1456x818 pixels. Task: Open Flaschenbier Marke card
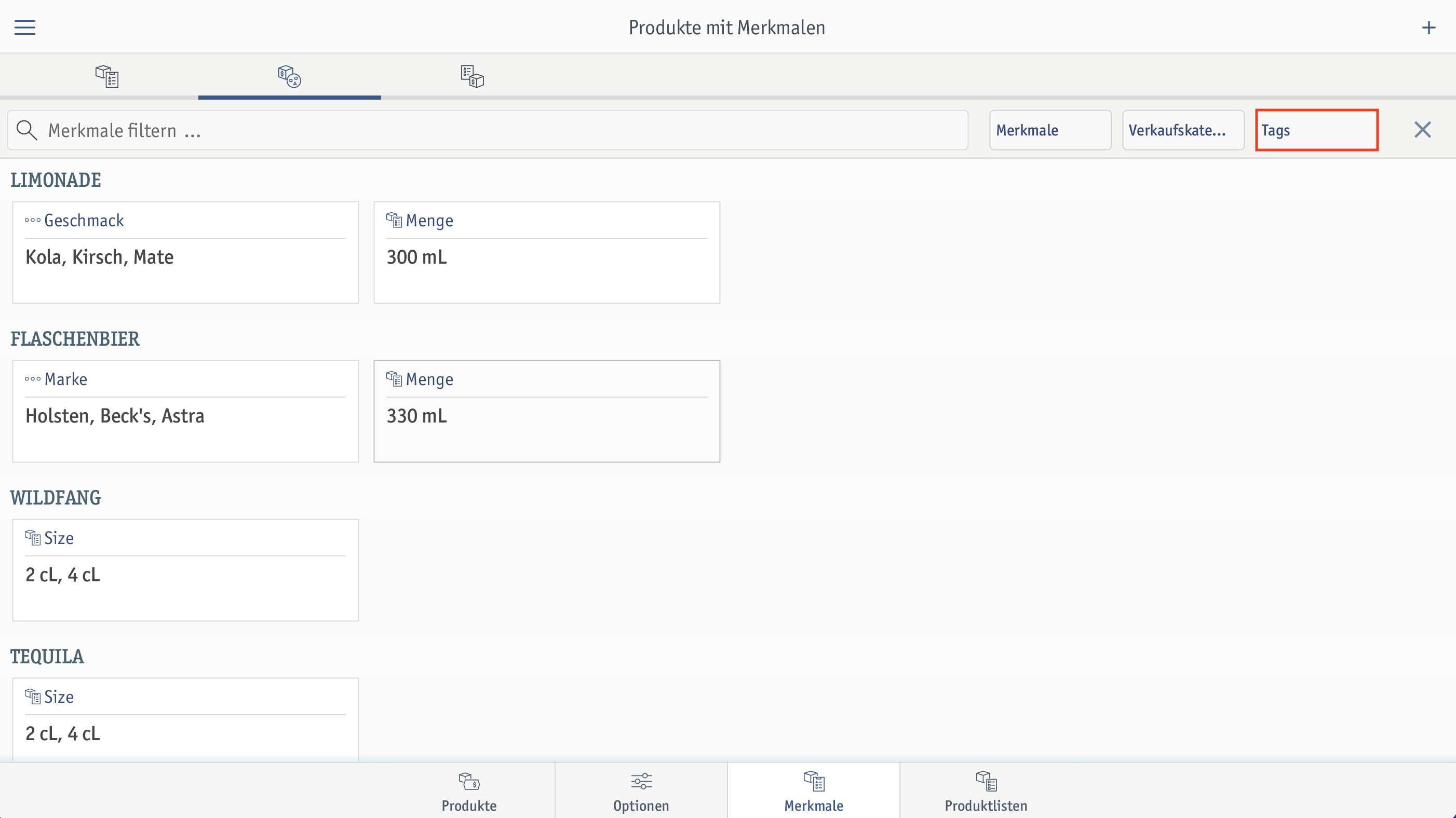click(185, 411)
